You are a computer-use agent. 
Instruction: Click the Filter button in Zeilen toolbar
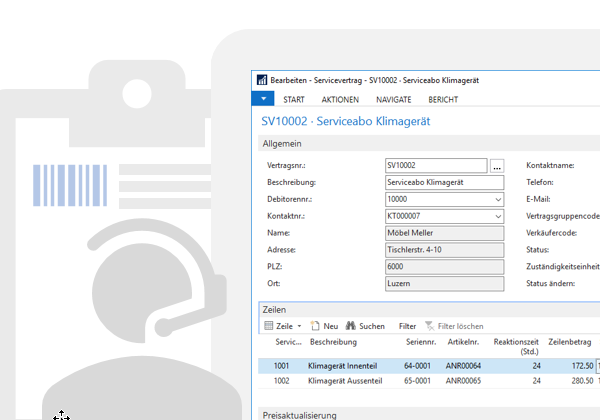click(407, 326)
